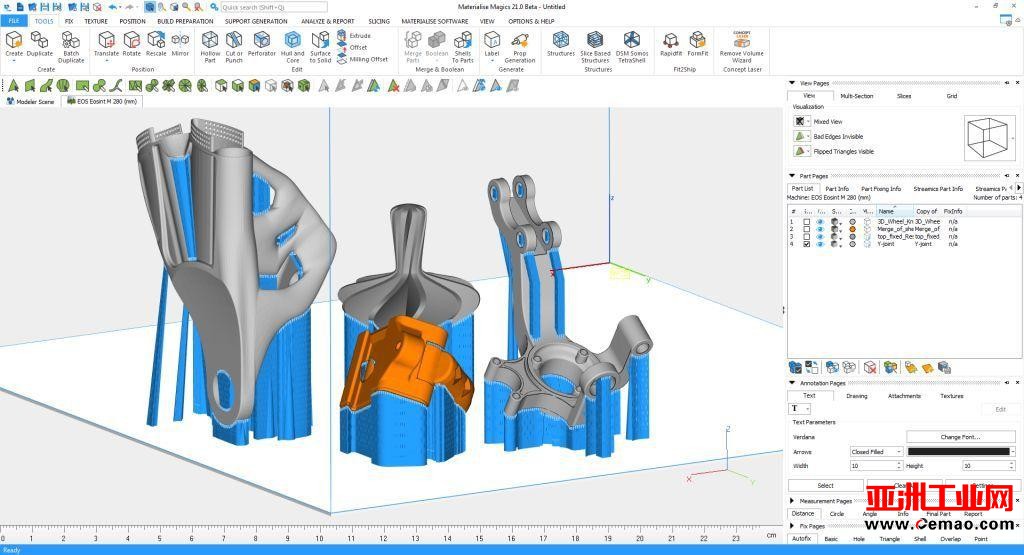Toggle visibility eye of top_fixed_Re part
The height and width of the screenshot is (555, 1024).
[x=820, y=236]
